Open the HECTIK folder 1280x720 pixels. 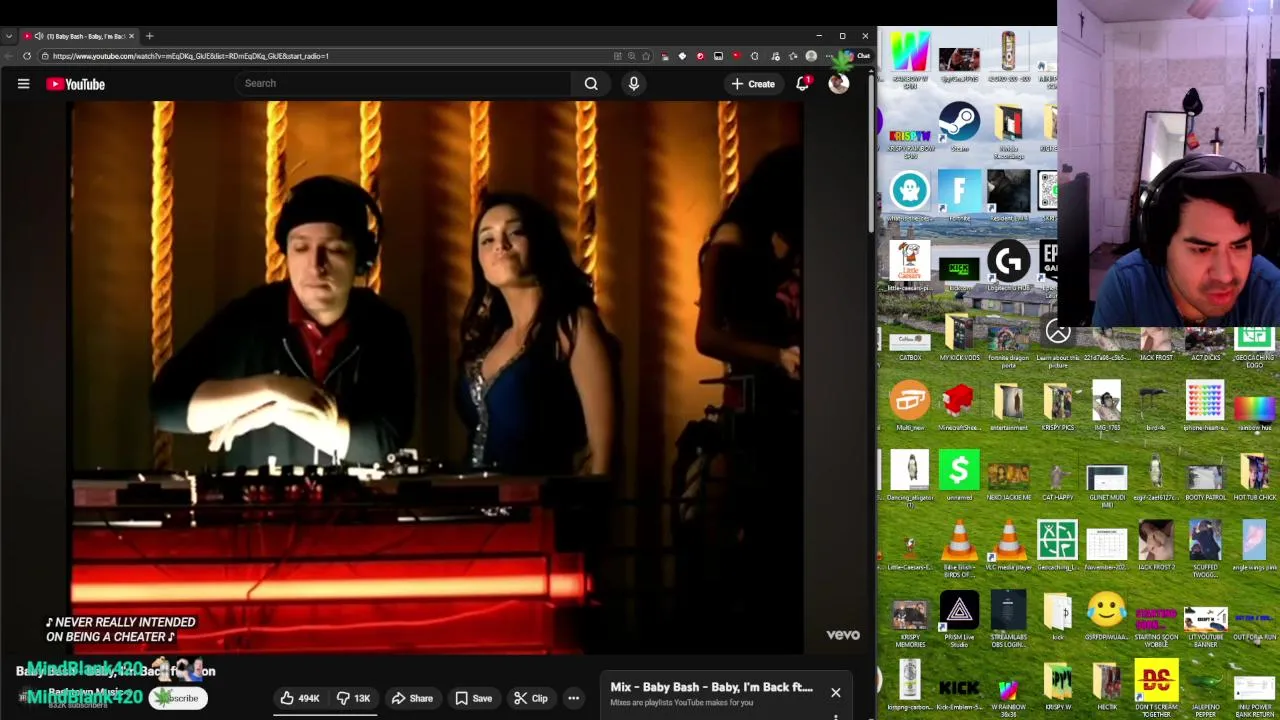point(1106,688)
